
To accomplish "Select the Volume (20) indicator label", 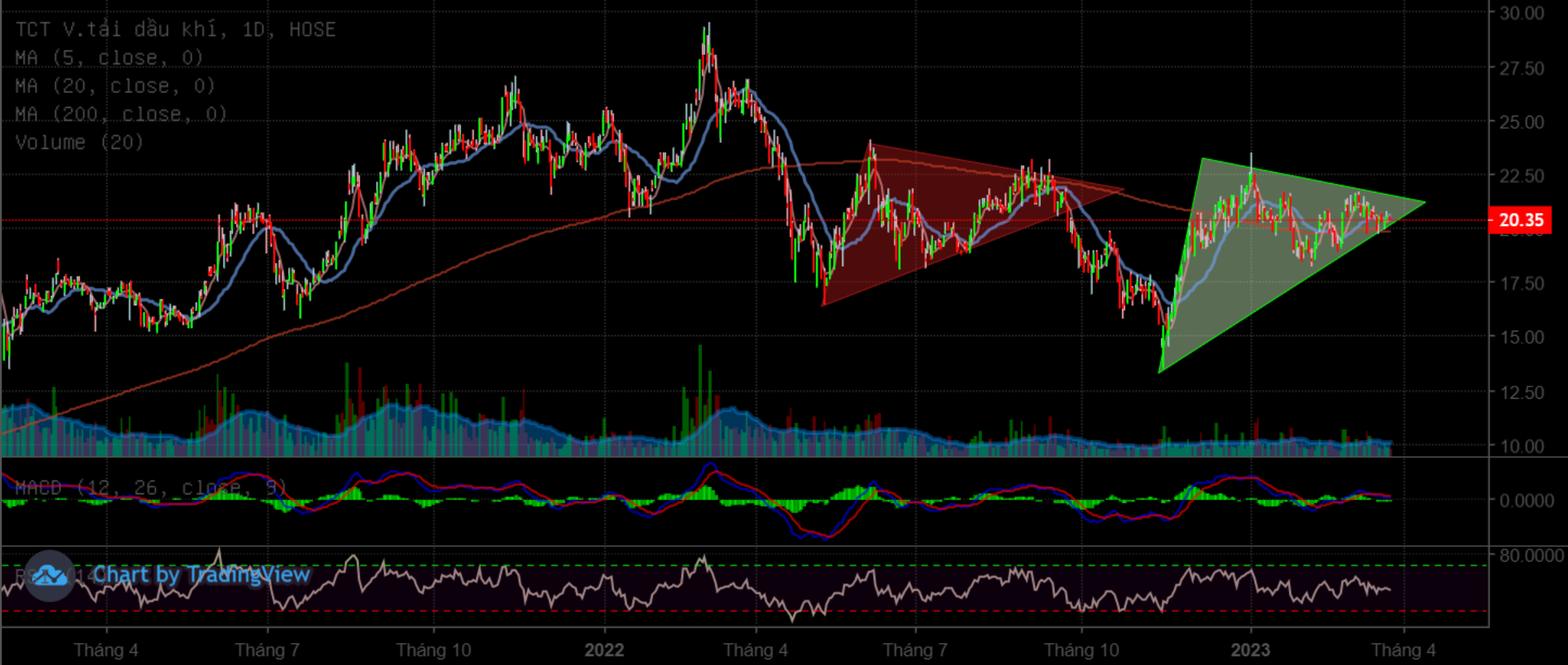I will (x=80, y=143).
